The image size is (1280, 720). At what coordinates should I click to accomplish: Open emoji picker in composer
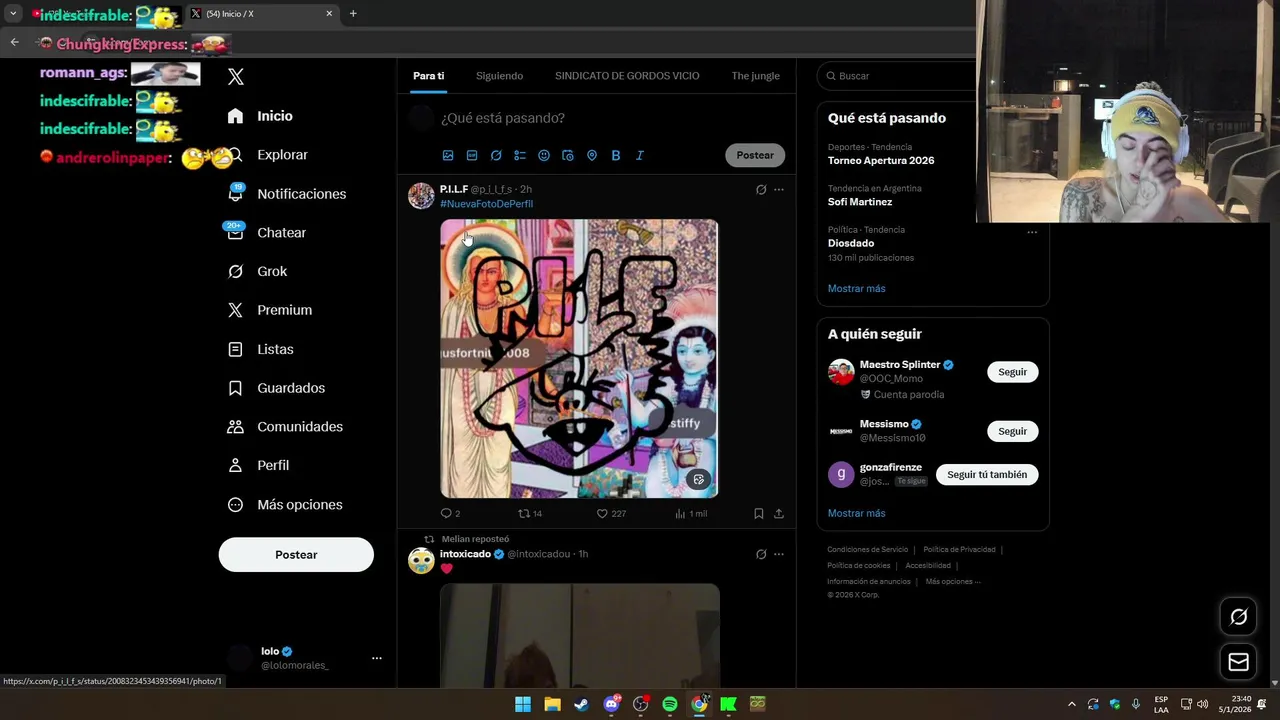[x=544, y=155]
